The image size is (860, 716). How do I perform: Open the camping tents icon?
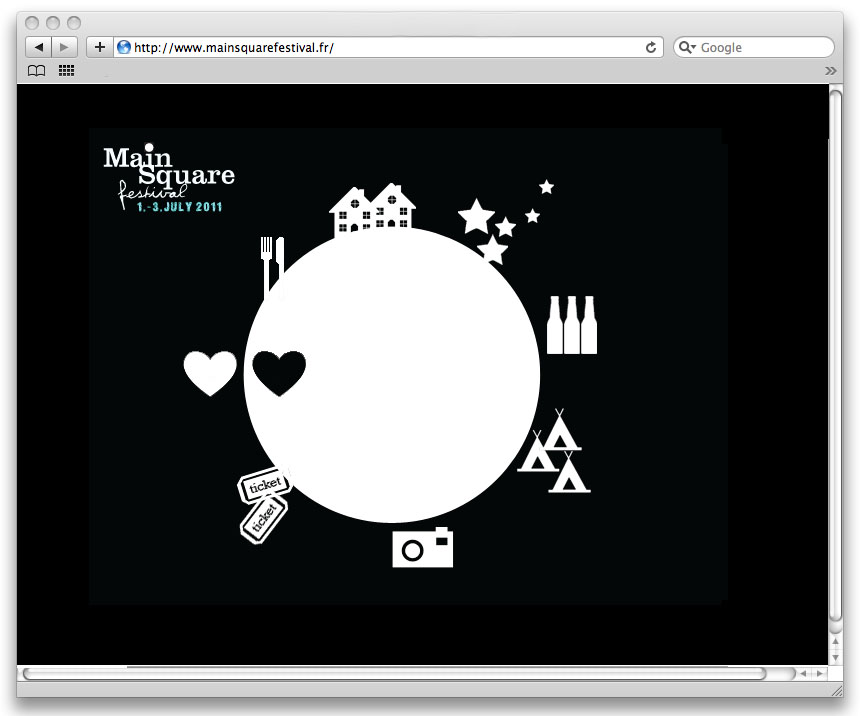pos(555,451)
